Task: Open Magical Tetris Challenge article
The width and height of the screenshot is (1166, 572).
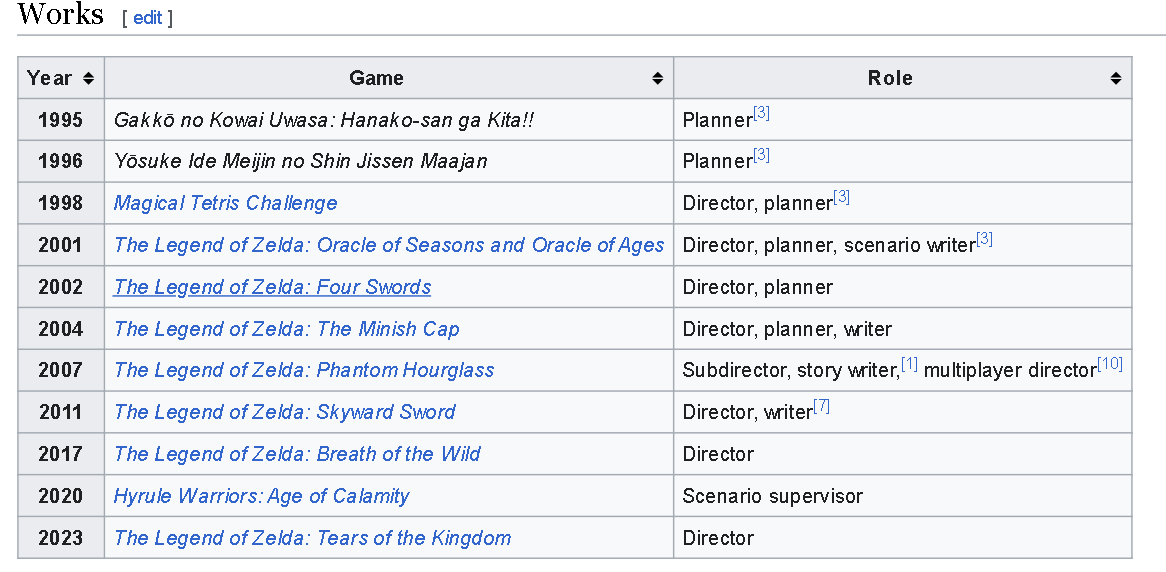Action: coord(225,203)
